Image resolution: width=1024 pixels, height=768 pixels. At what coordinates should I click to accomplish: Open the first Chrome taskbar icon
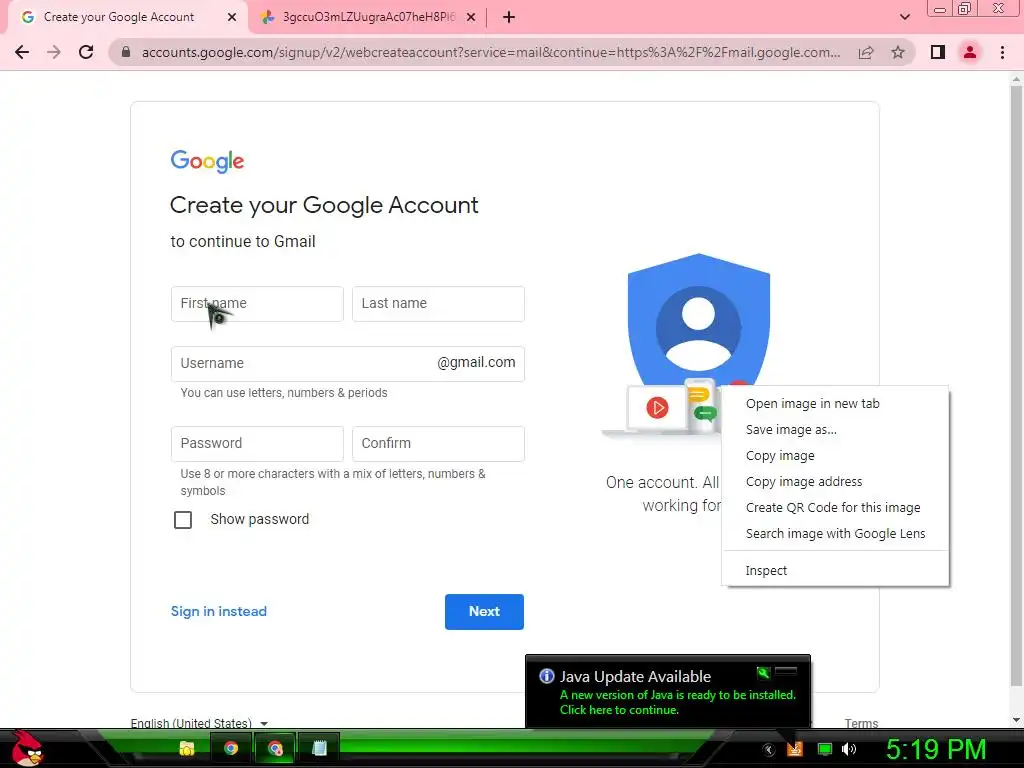pos(231,748)
